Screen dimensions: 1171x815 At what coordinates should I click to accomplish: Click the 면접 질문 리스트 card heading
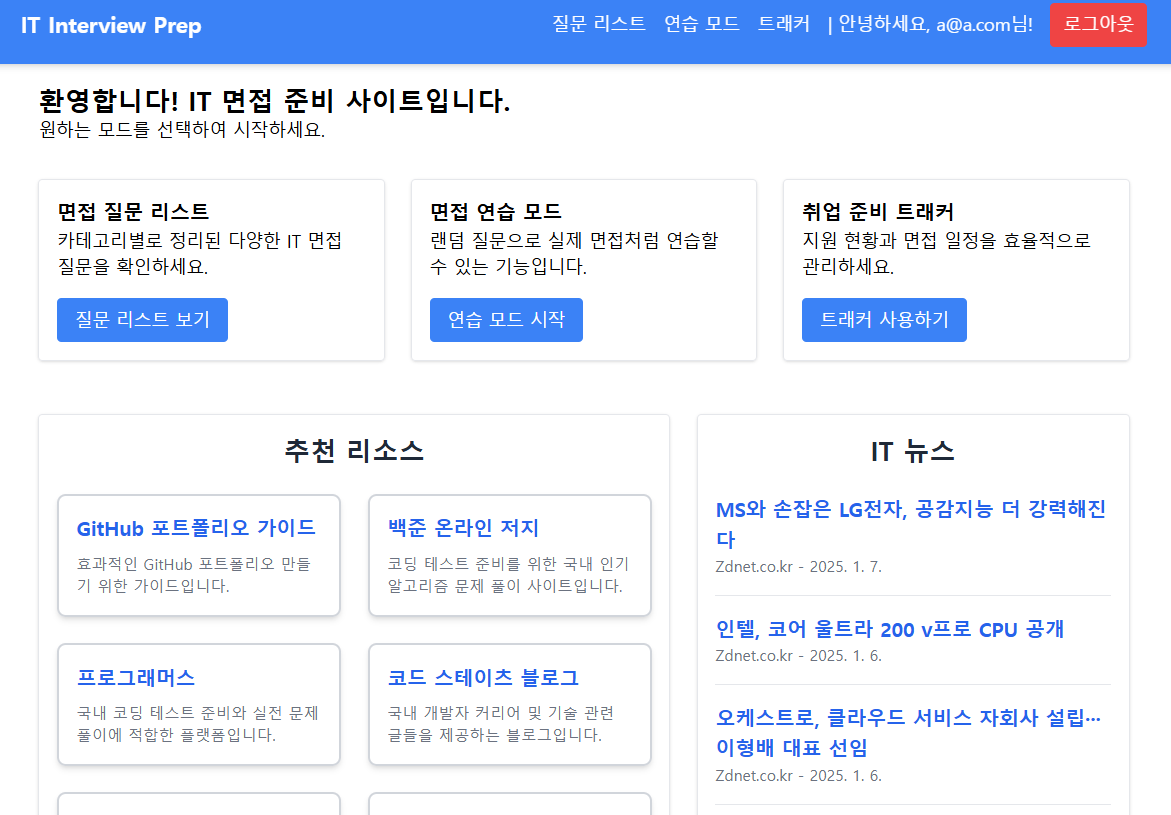coord(133,212)
